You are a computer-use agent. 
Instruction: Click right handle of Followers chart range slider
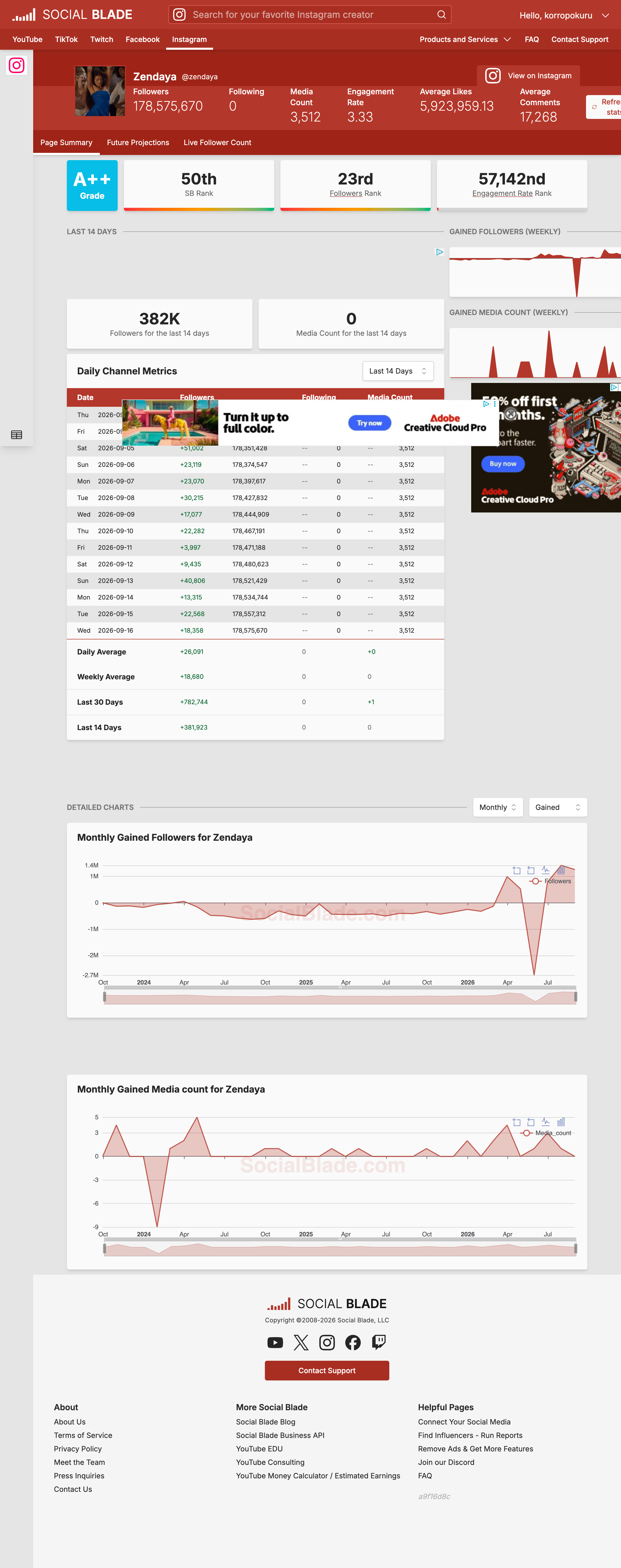tap(575, 997)
